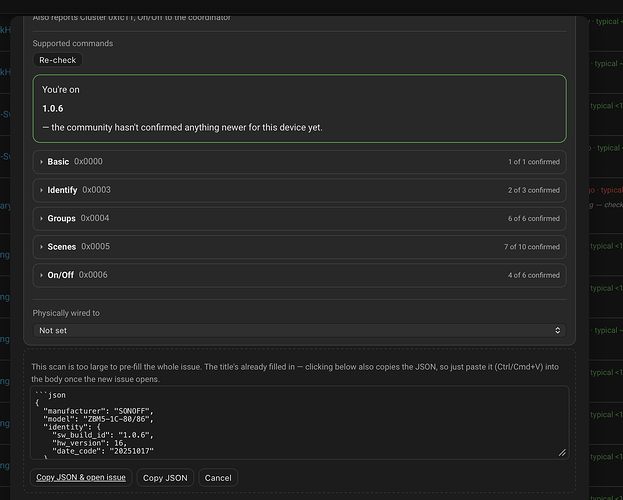This screenshot has height=500, width=623.
Task: Click the "6 of 6 confirmed" text
Action: pyautogui.click(x=534, y=219)
